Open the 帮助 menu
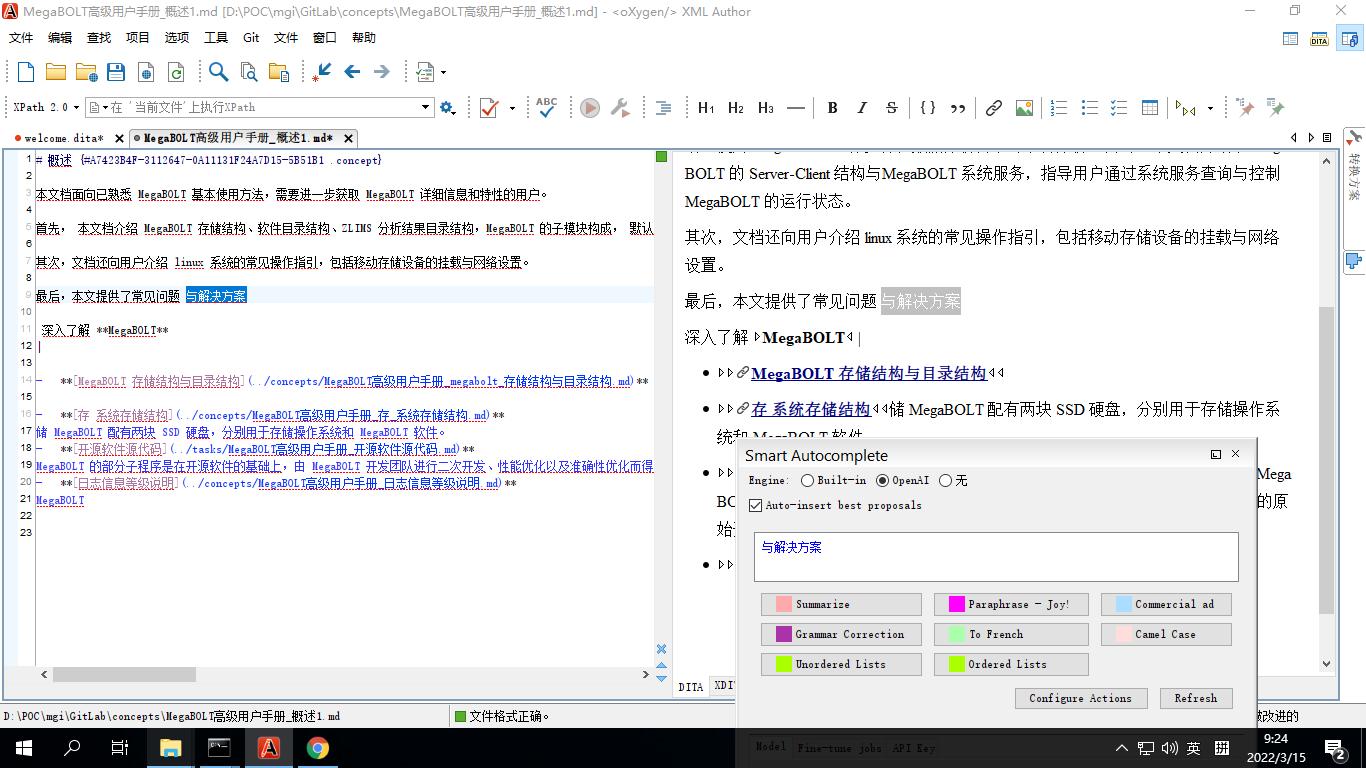 pos(364,38)
